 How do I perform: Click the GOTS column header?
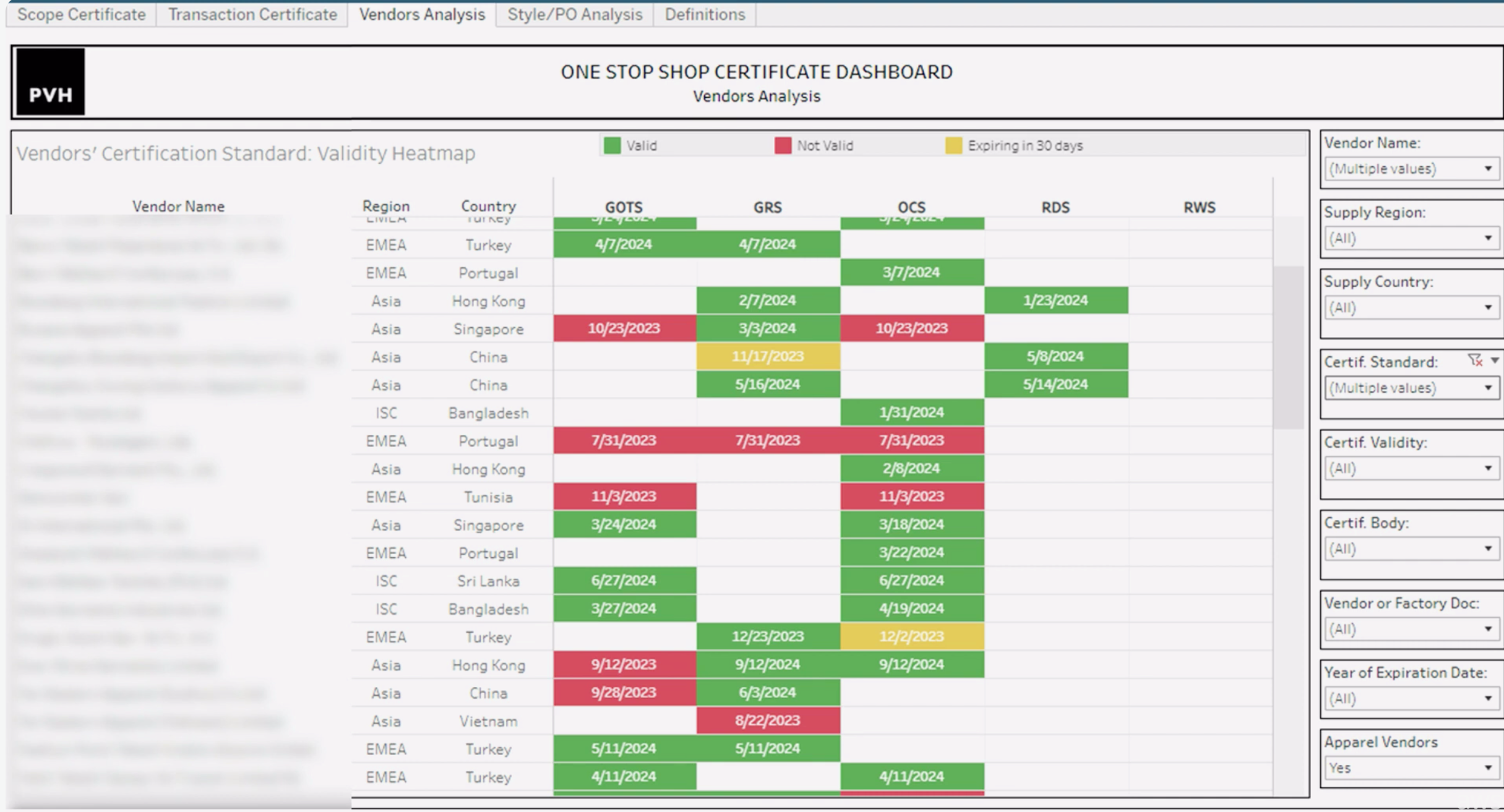[624, 207]
